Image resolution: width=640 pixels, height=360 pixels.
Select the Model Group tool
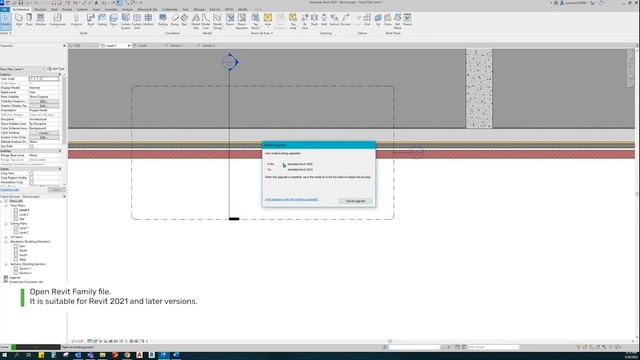217,21
